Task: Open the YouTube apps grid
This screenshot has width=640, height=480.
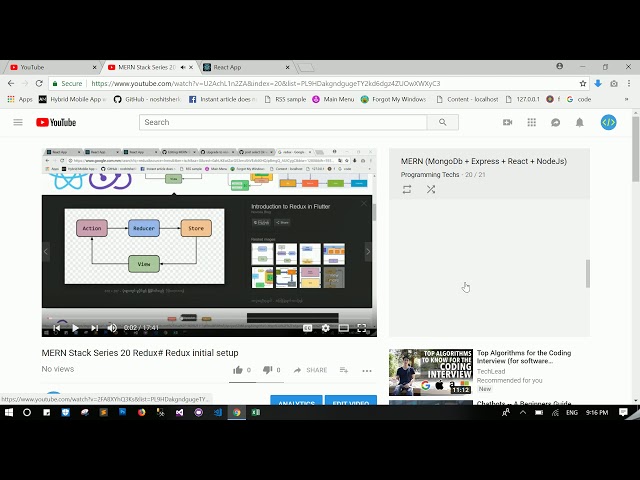Action: [x=531, y=122]
